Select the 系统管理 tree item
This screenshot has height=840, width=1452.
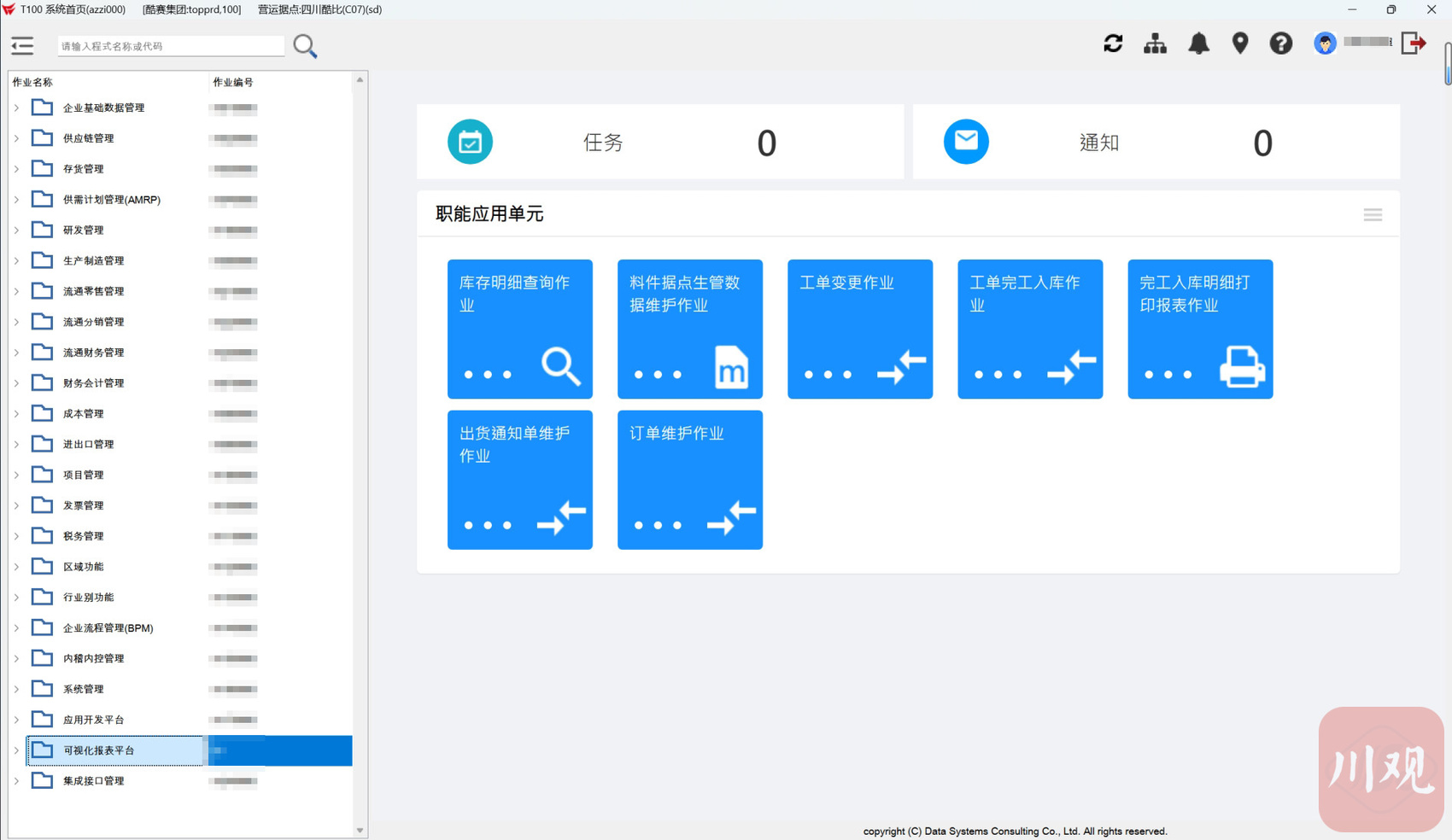point(83,689)
